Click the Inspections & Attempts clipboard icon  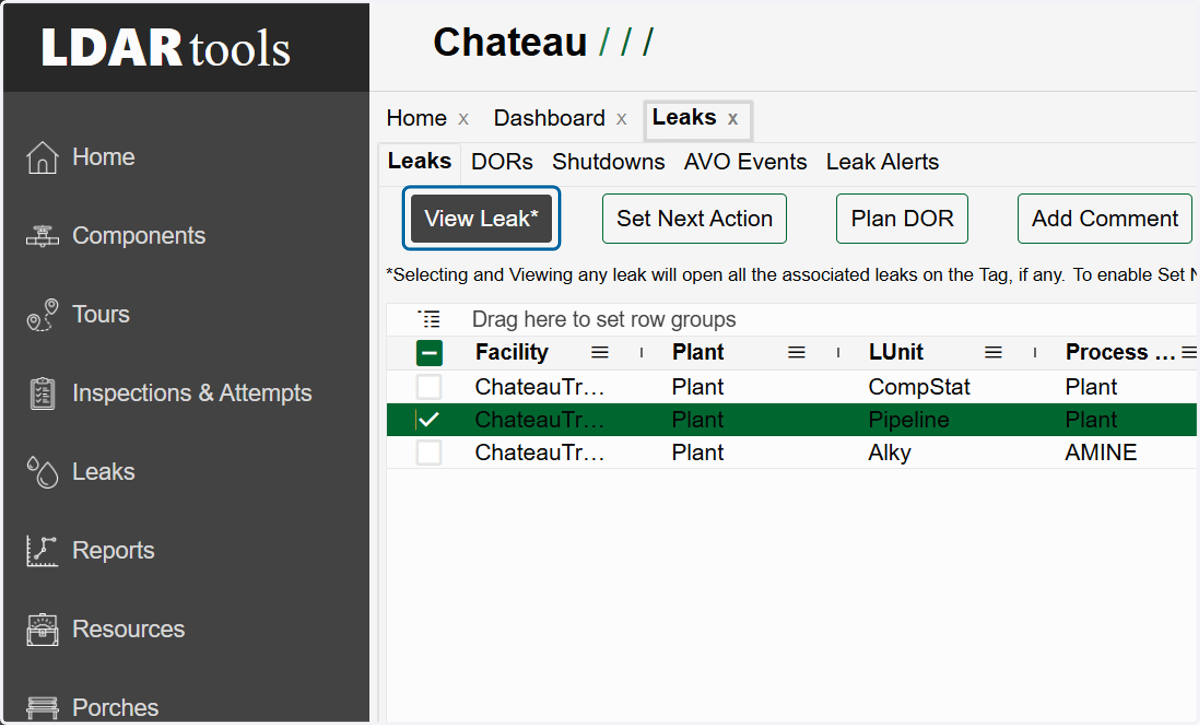point(42,393)
